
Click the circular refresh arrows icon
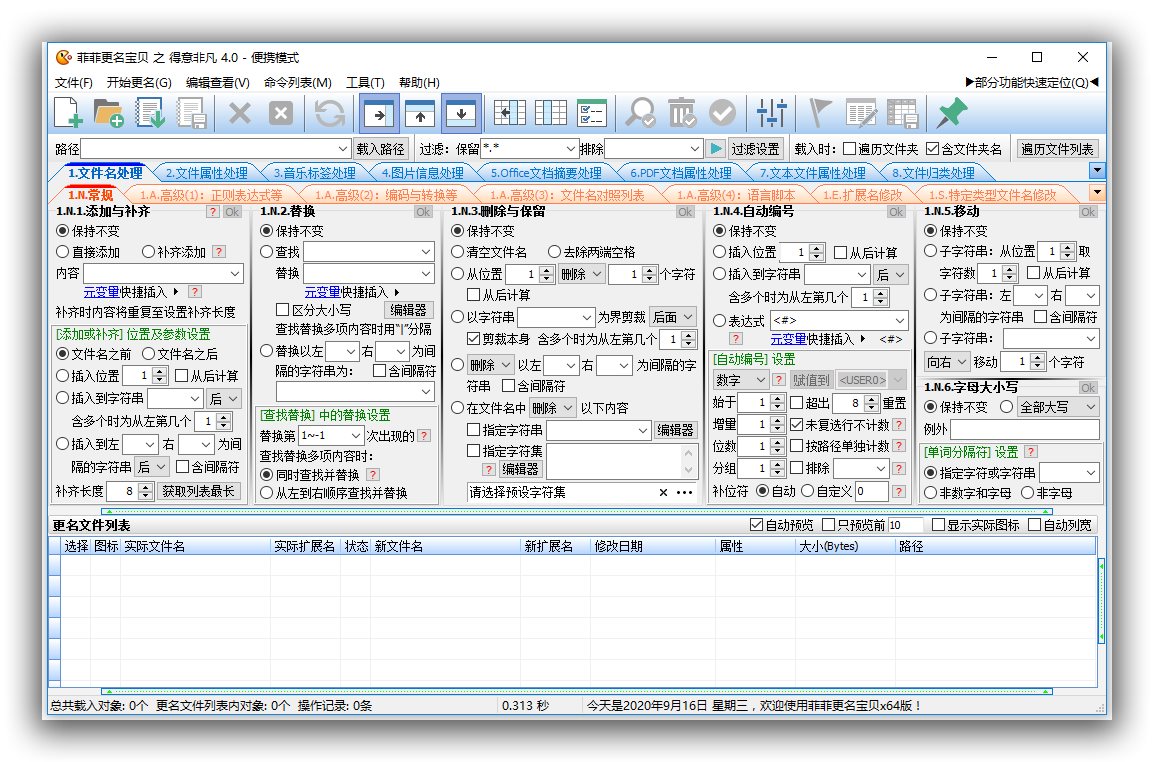pyautogui.click(x=330, y=113)
